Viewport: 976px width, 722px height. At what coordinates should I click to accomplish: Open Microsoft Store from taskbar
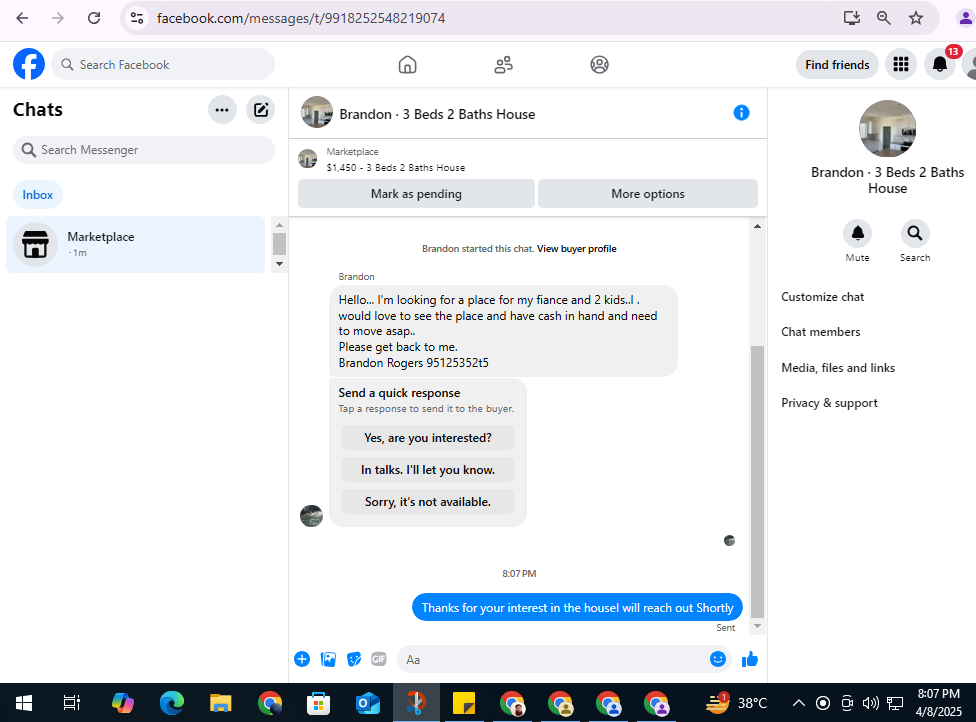318,703
